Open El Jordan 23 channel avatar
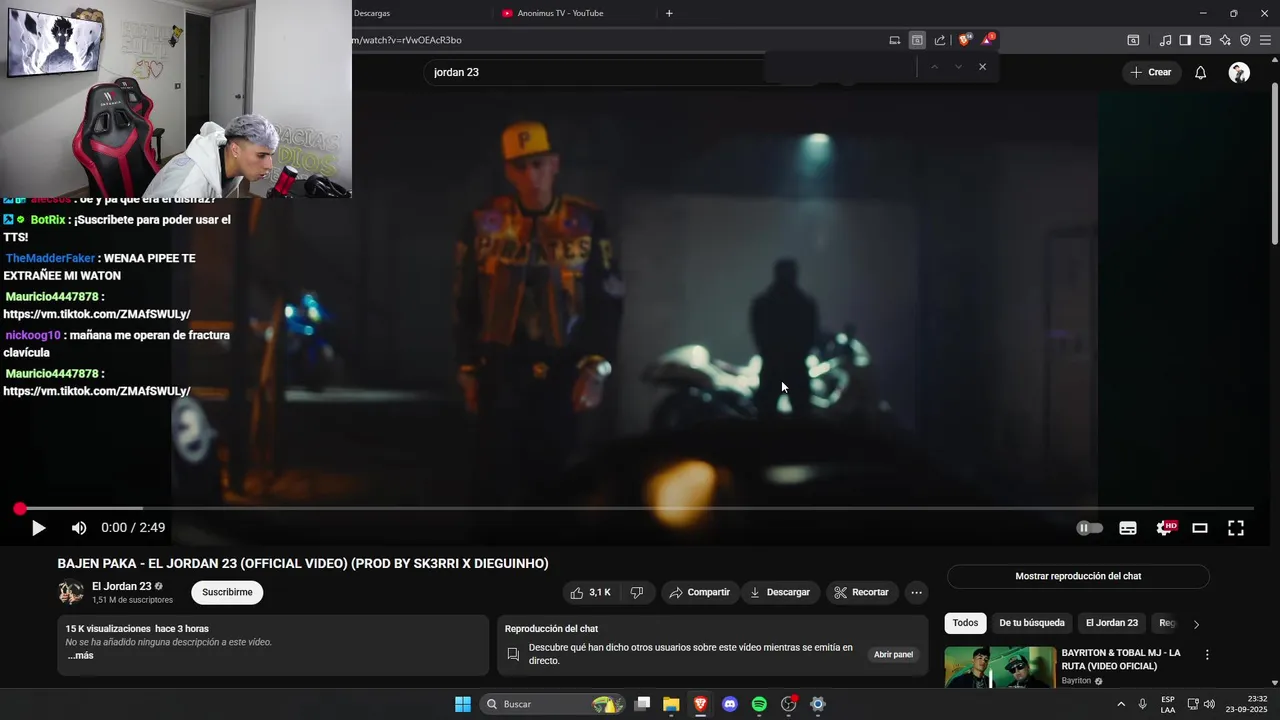 tap(71, 592)
